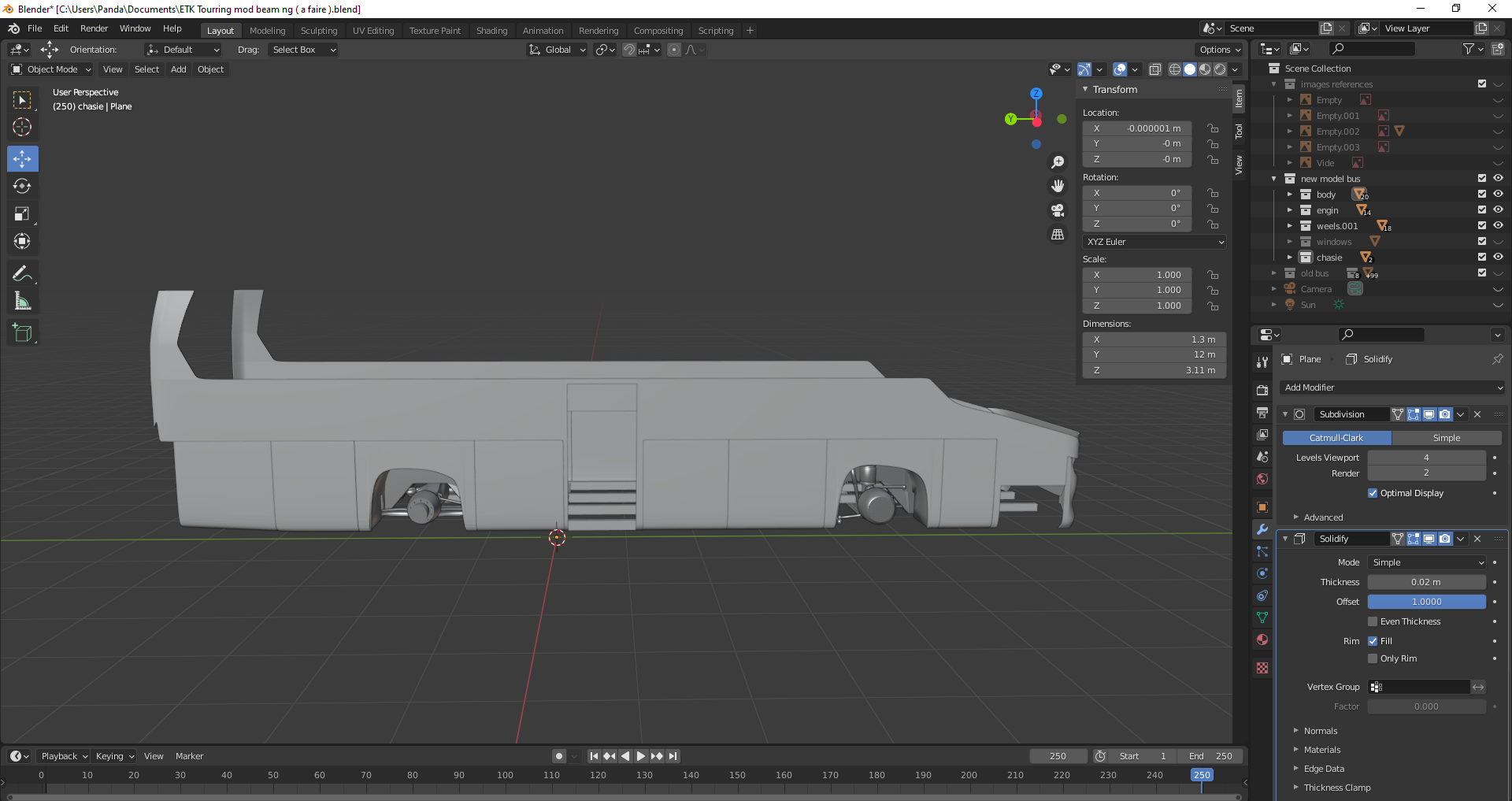Screen dimensions: 1512x801
Task: Open the File menu
Action: click(x=35, y=28)
